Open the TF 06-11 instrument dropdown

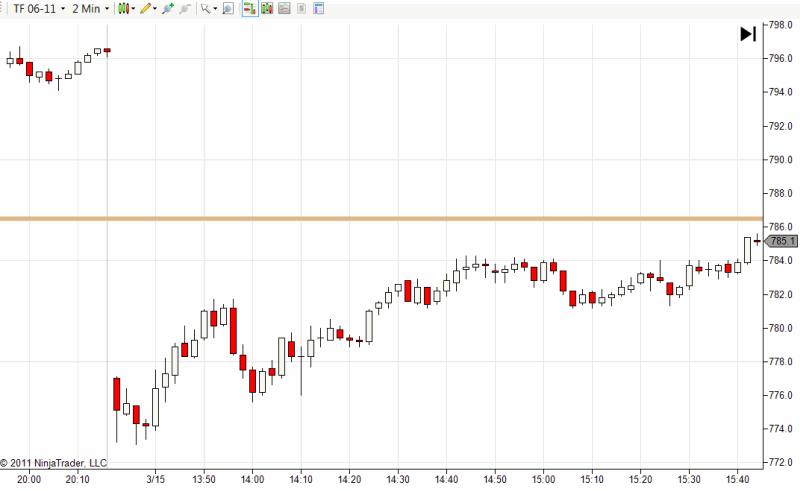coord(39,9)
